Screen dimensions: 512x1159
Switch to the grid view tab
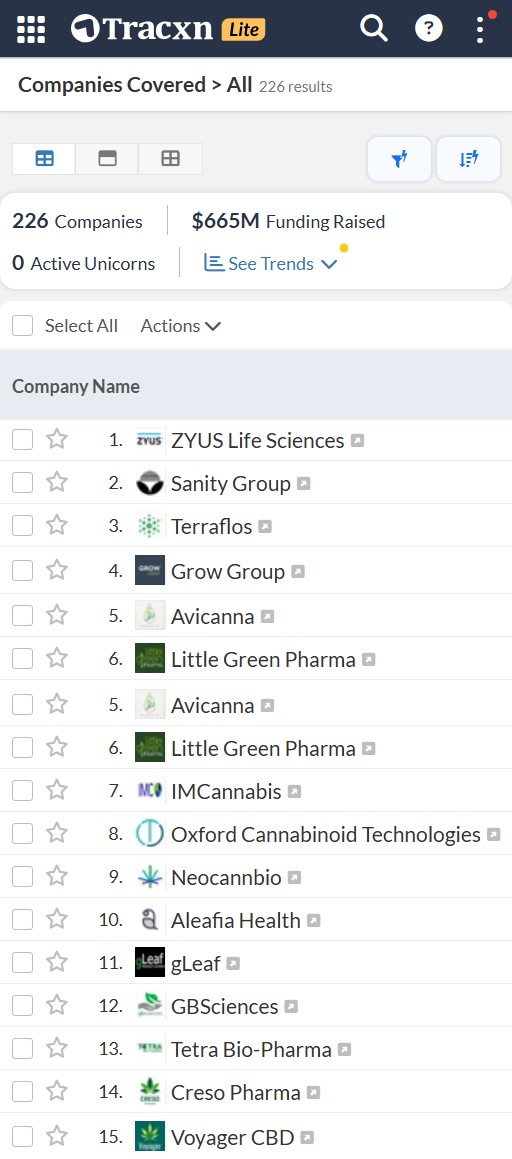(171, 158)
